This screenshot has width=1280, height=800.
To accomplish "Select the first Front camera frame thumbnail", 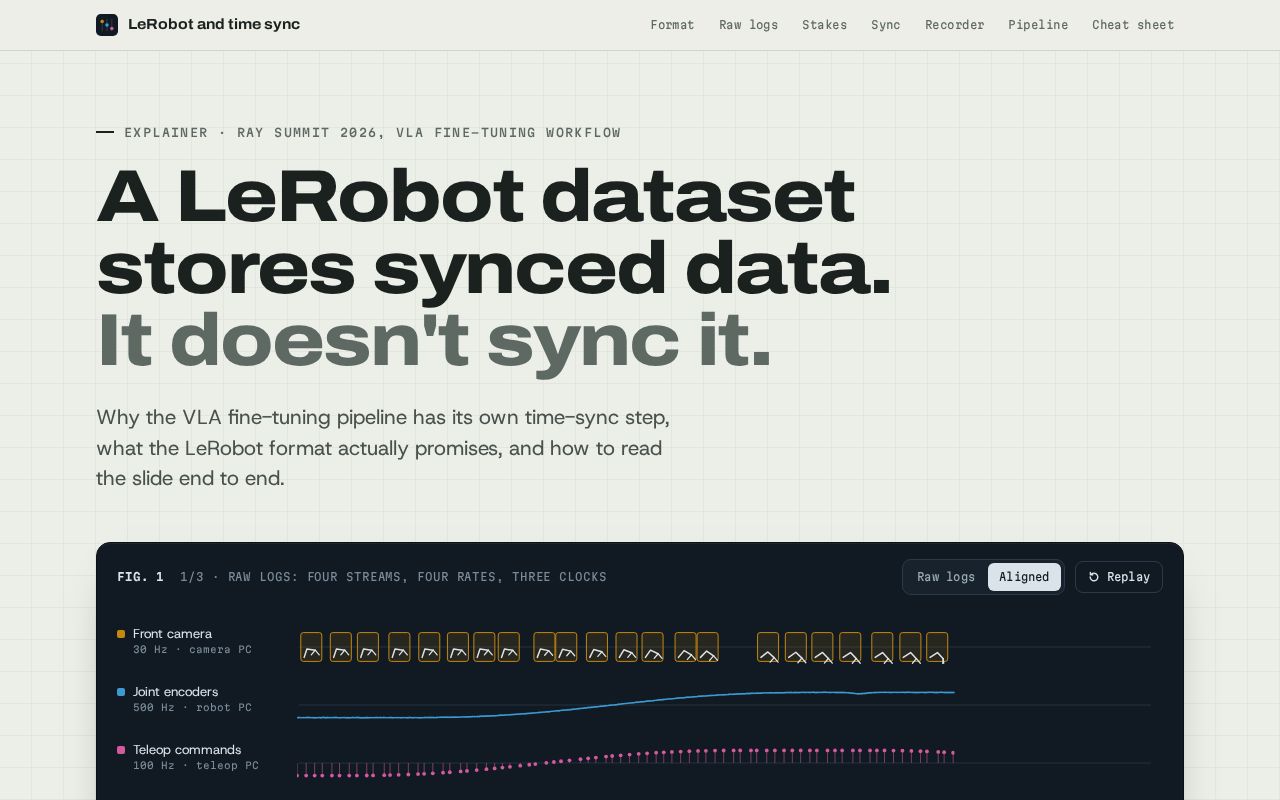I will pos(311,647).
